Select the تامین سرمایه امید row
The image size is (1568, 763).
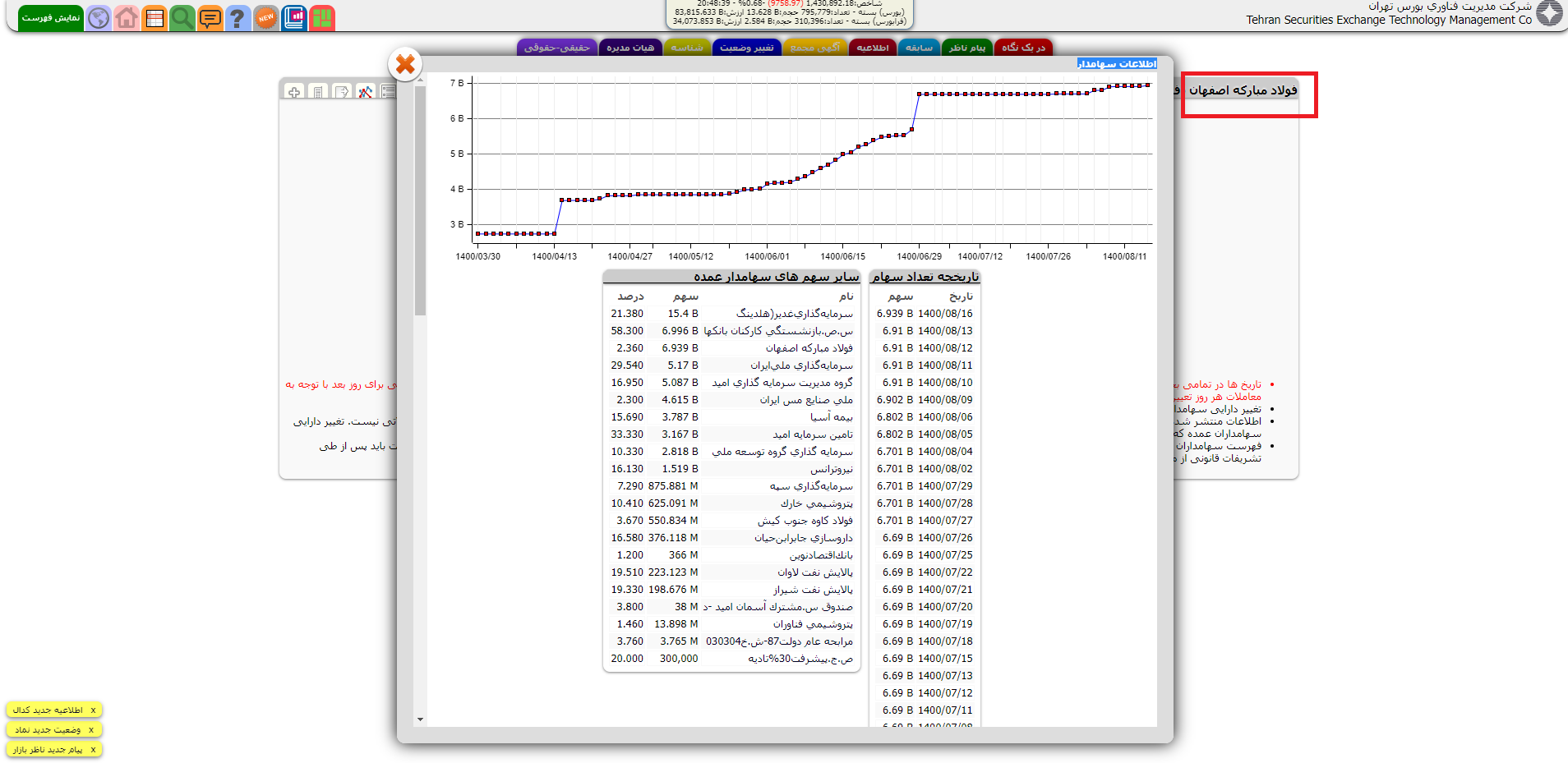(x=731, y=434)
